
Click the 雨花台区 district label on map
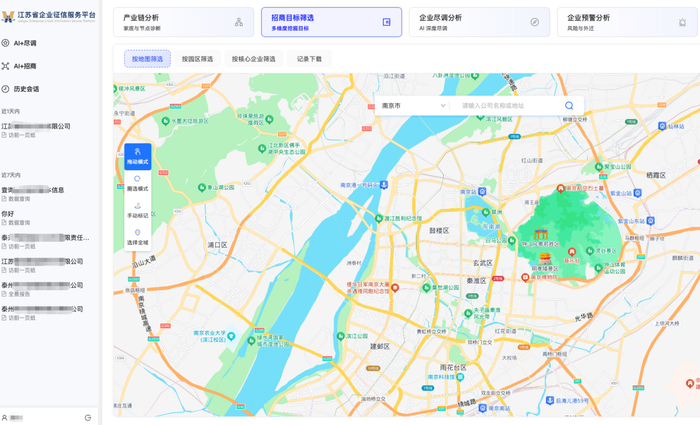coord(453,367)
